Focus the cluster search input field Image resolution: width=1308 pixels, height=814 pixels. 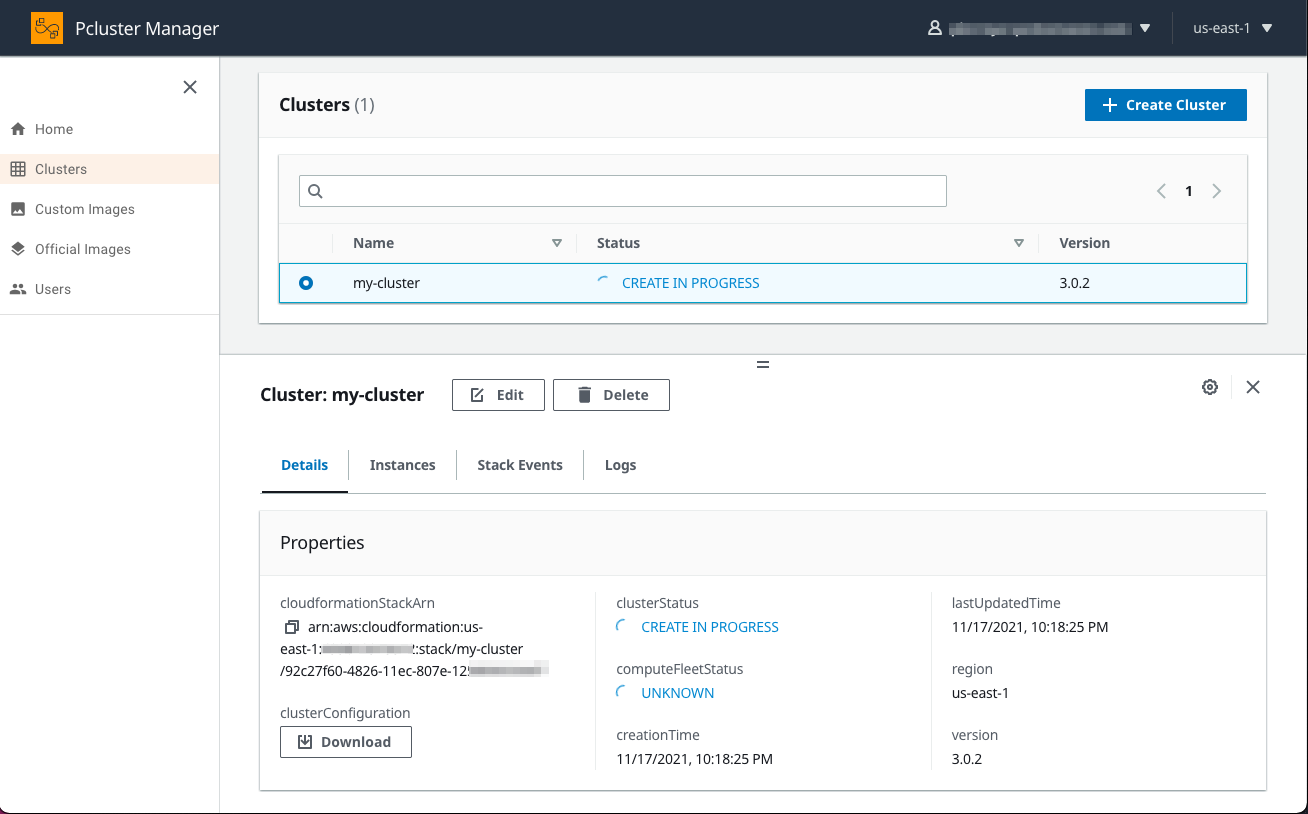(622, 191)
